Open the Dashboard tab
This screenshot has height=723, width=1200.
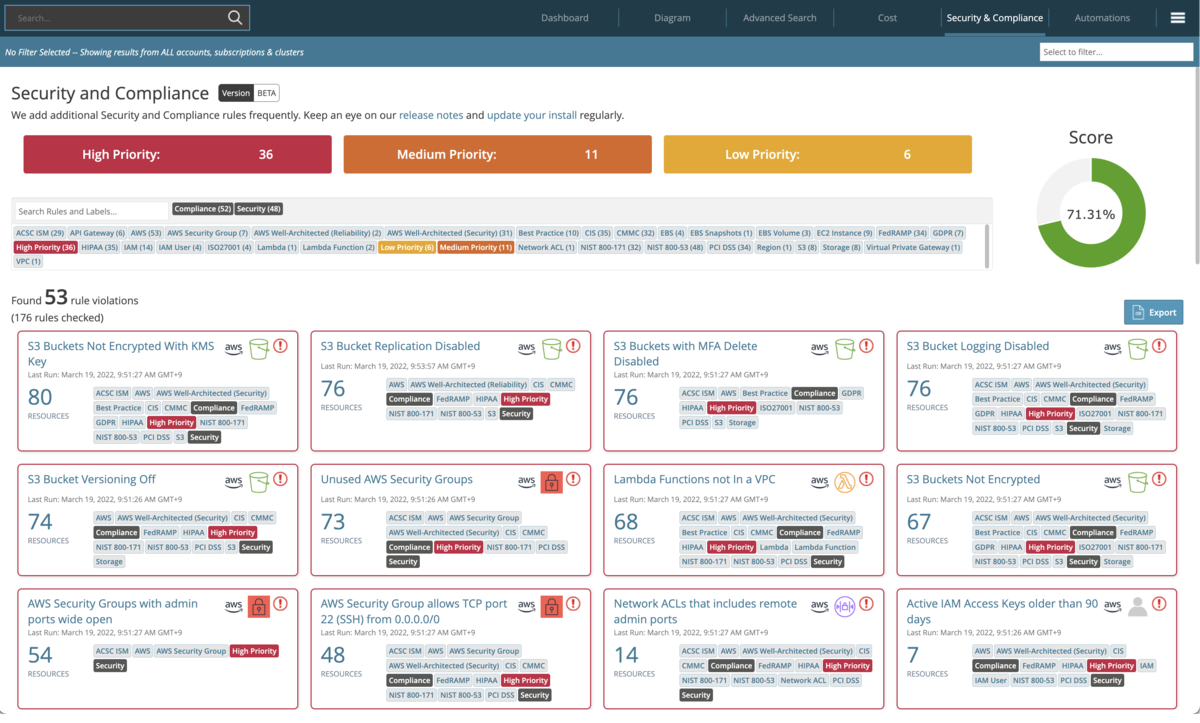pyautogui.click(x=565, y=18)
